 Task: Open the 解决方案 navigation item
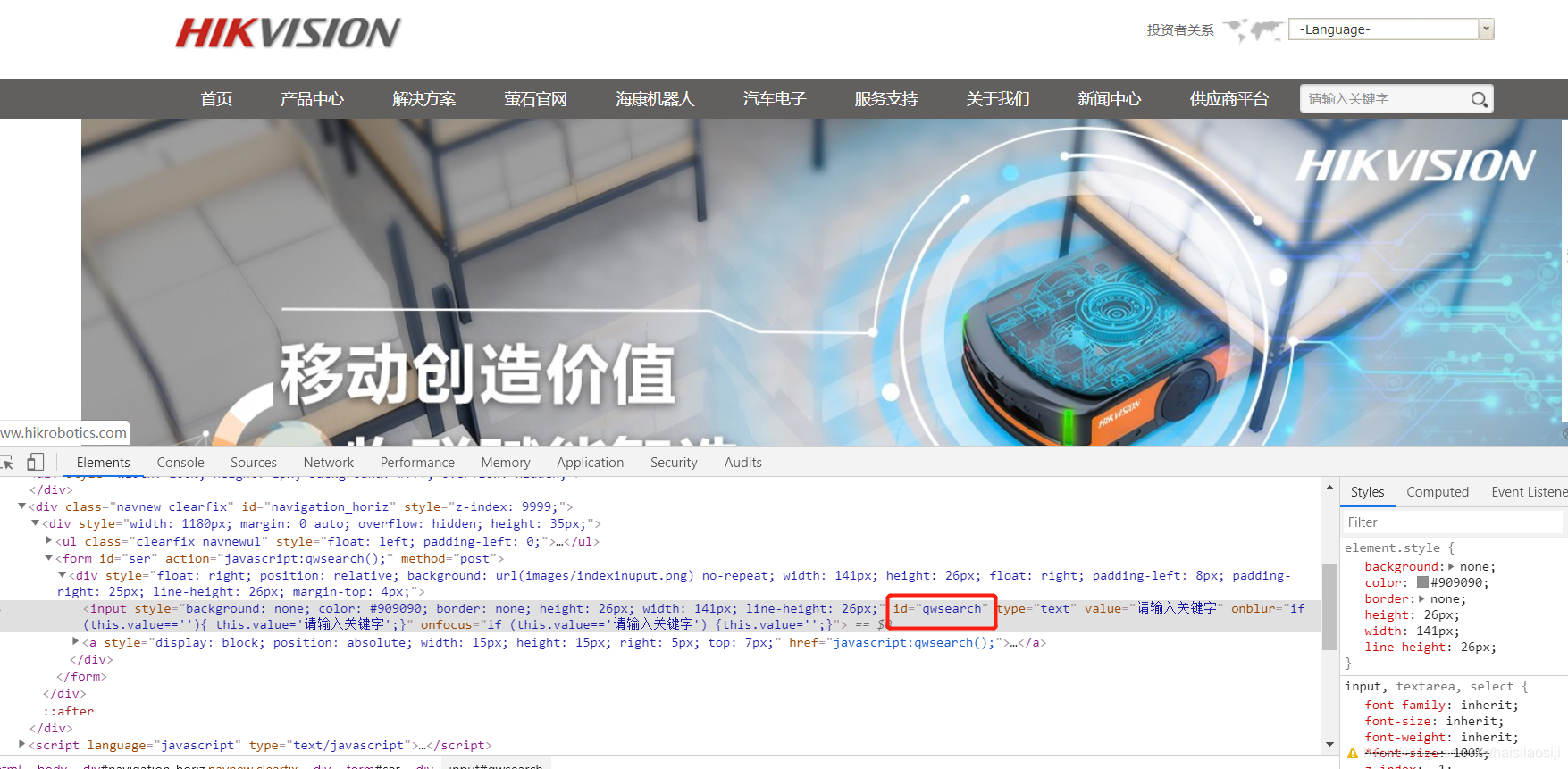click(x=423, y=99)
